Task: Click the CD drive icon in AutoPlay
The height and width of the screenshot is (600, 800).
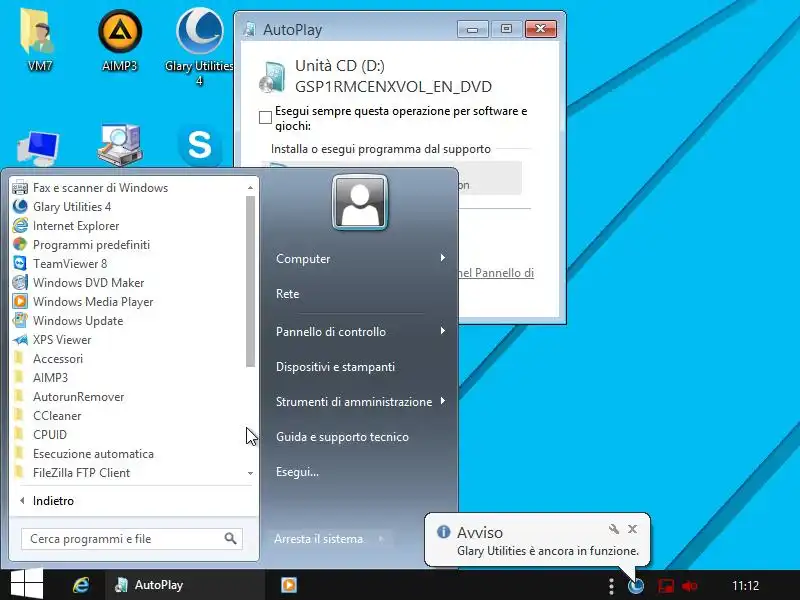Action: tap(272, 77)
